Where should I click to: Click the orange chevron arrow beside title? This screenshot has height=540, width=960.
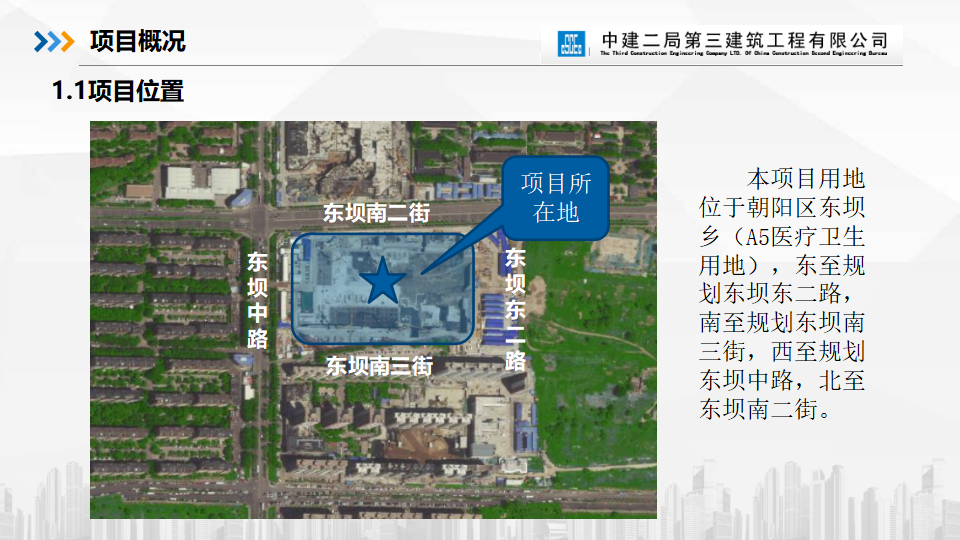67,42
